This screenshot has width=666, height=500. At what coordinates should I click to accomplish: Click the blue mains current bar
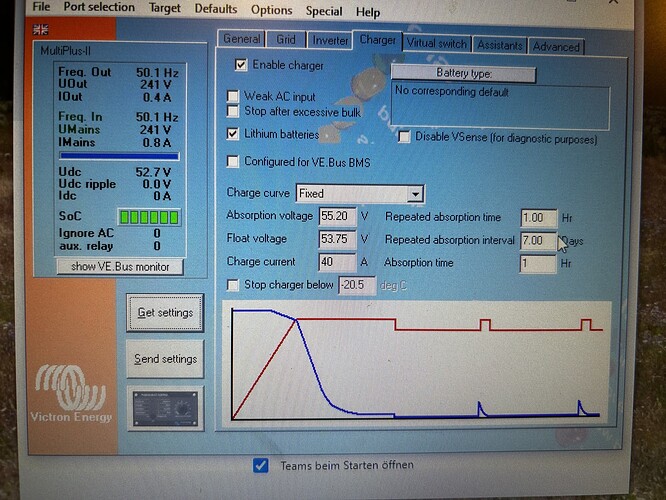point(119,156)
